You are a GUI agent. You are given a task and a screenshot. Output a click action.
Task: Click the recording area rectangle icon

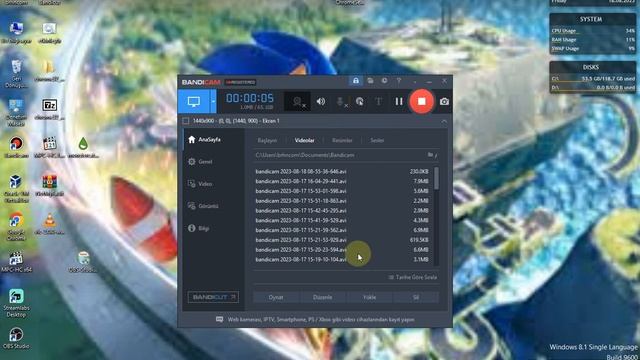pos(186,121)
